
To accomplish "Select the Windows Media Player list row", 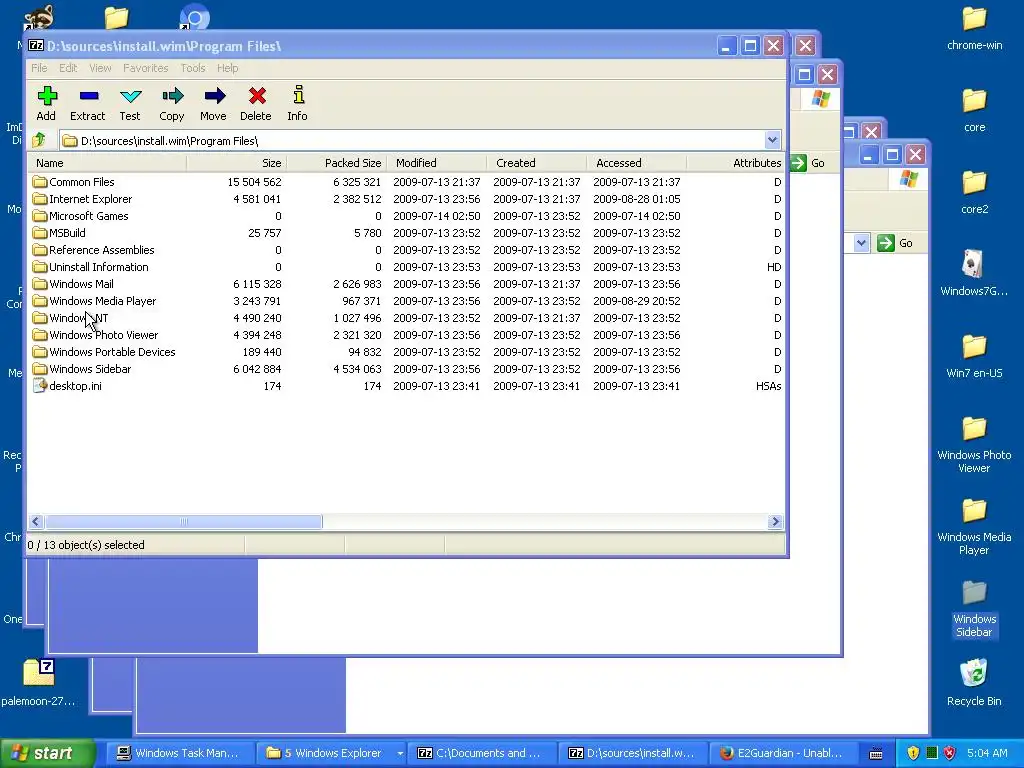I will (406, 300).
